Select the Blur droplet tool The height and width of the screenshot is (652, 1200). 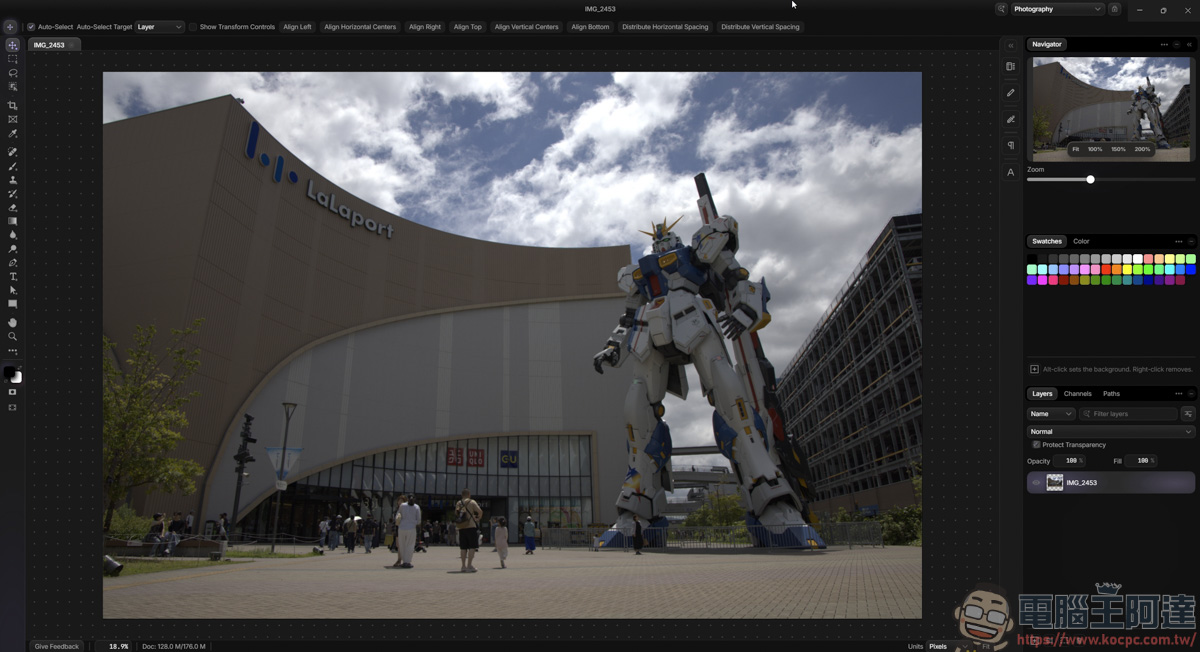coord(13,235)
